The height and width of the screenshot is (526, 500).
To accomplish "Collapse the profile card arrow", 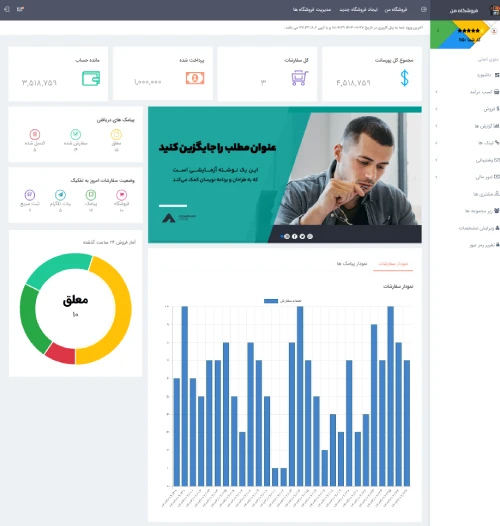I will pyautogui.click(x=438, y=31).
